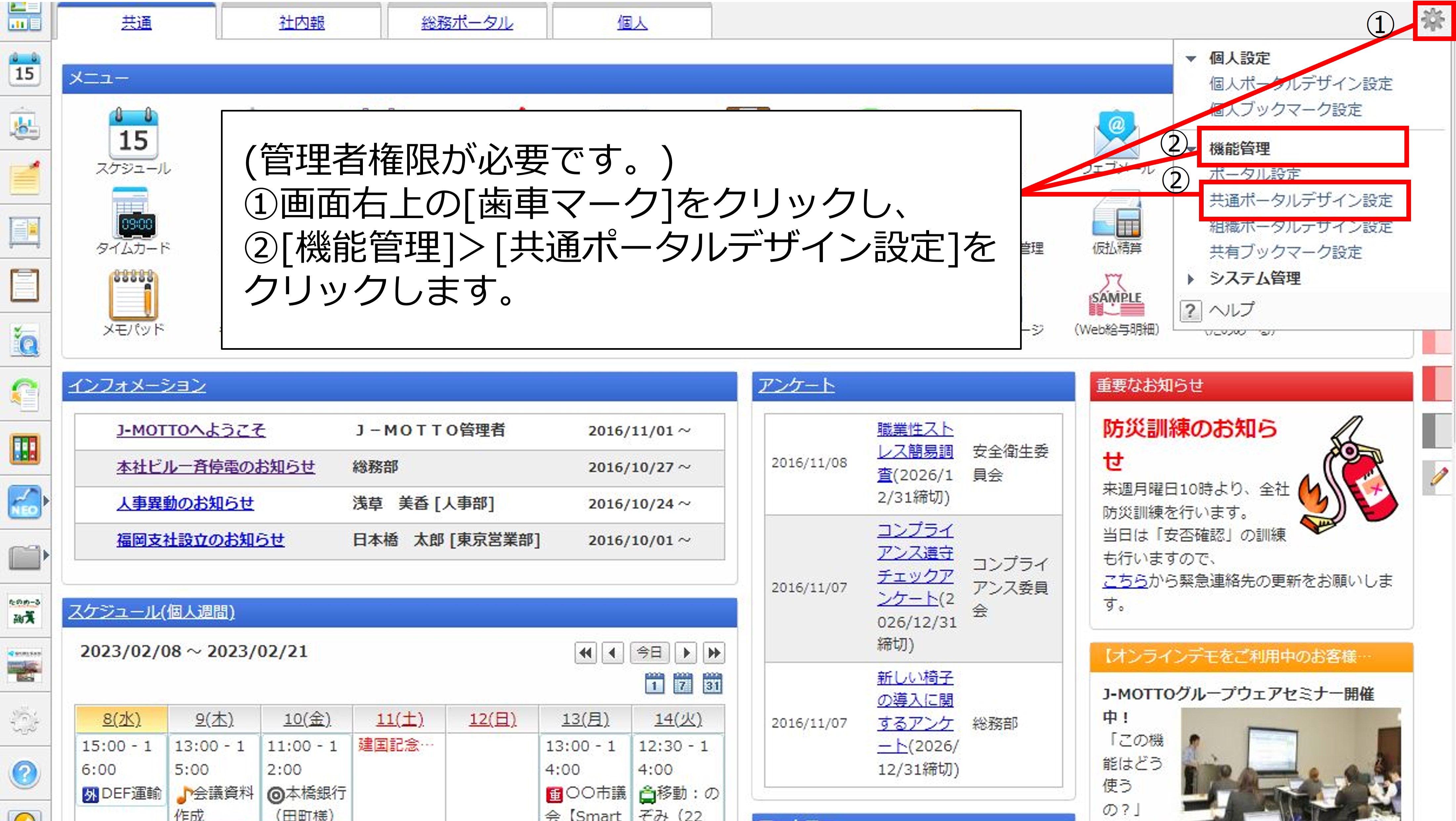Open the 人事異動のお知らせ link
1456x821 pixels.
[x=185, y=503]
